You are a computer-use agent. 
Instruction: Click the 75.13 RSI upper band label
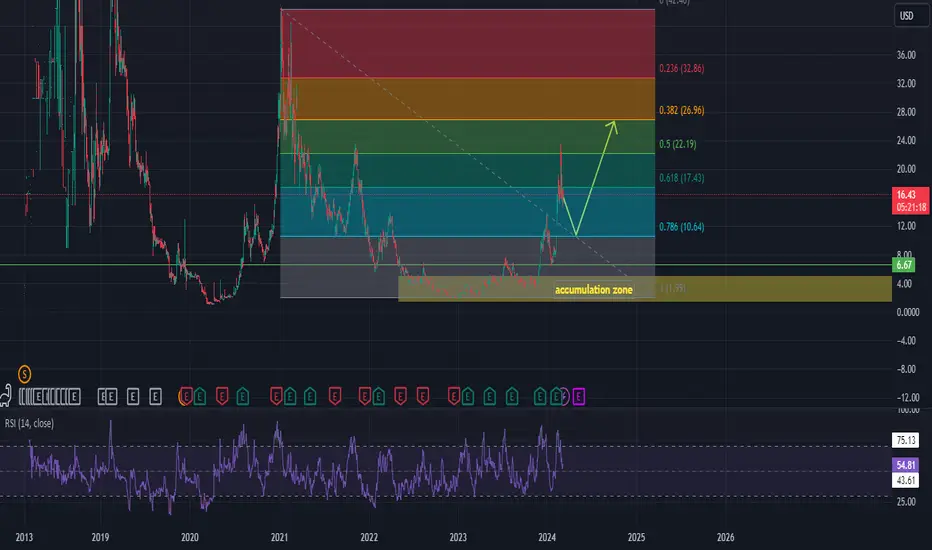pyautogui.click(x=905, y=440)
